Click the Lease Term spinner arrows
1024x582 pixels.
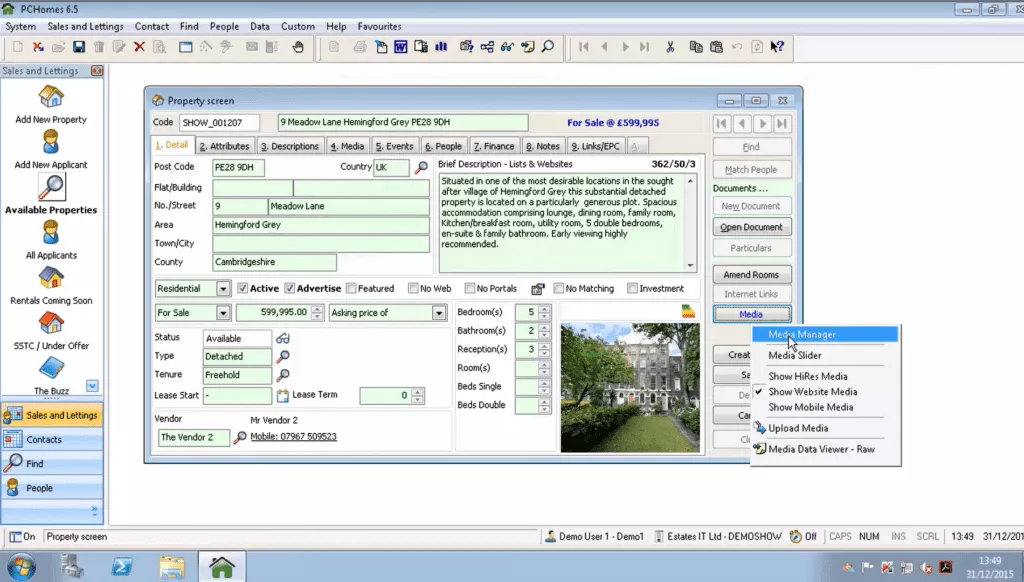tap(418, 395)
